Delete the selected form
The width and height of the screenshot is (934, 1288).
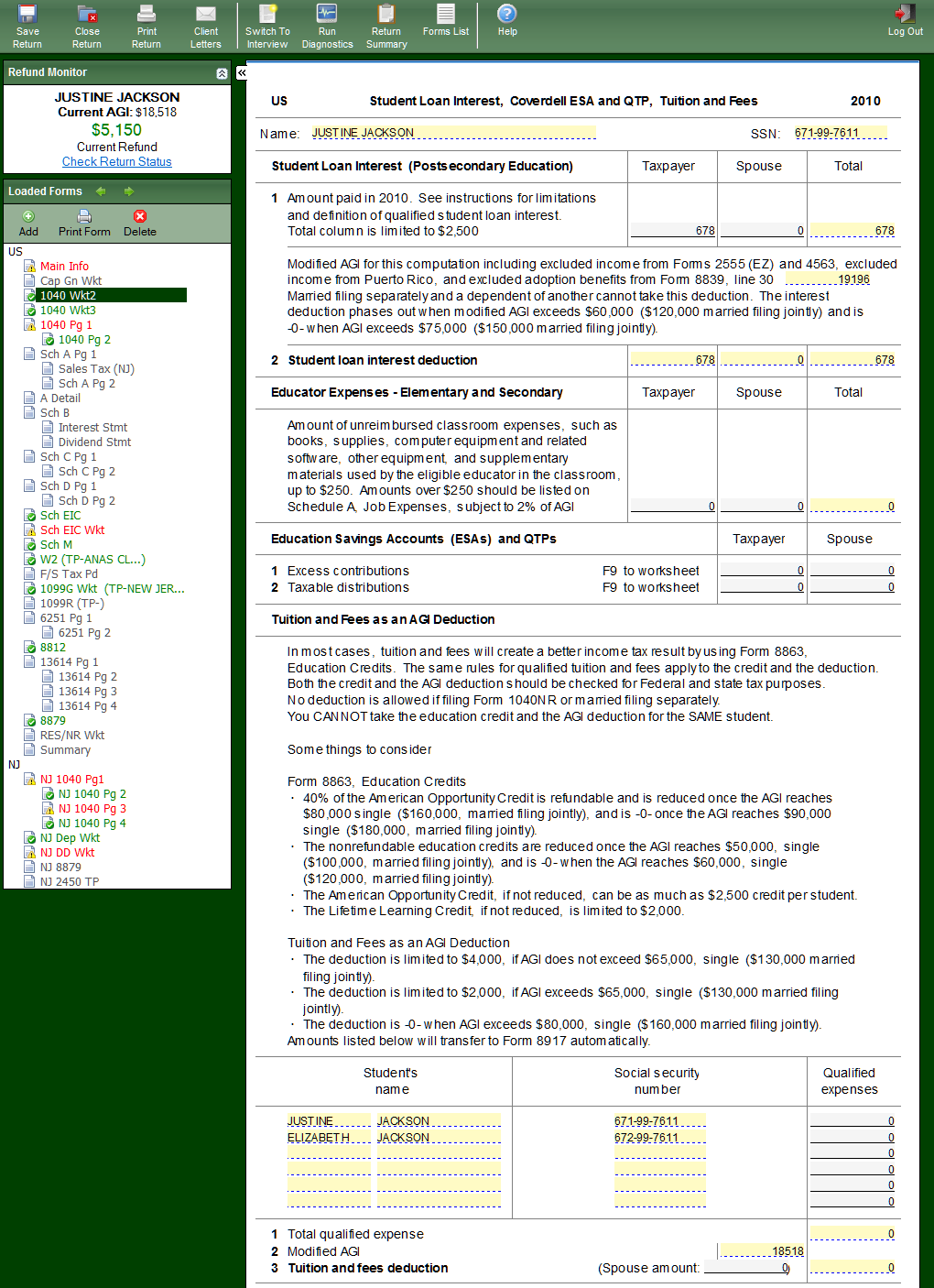click(140, 223)
